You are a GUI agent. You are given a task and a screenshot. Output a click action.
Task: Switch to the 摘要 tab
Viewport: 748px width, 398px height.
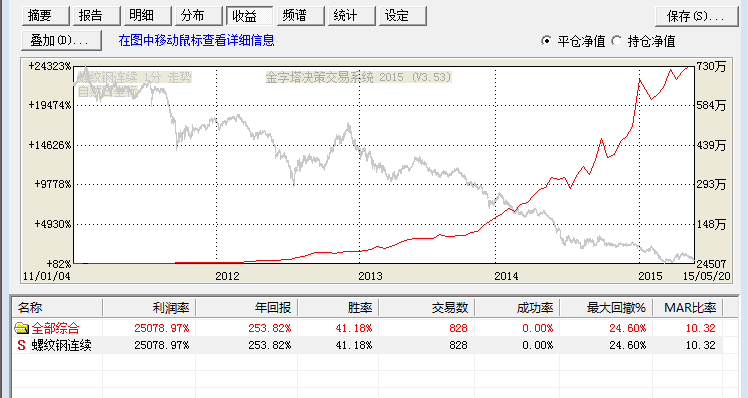pos(45,16)
